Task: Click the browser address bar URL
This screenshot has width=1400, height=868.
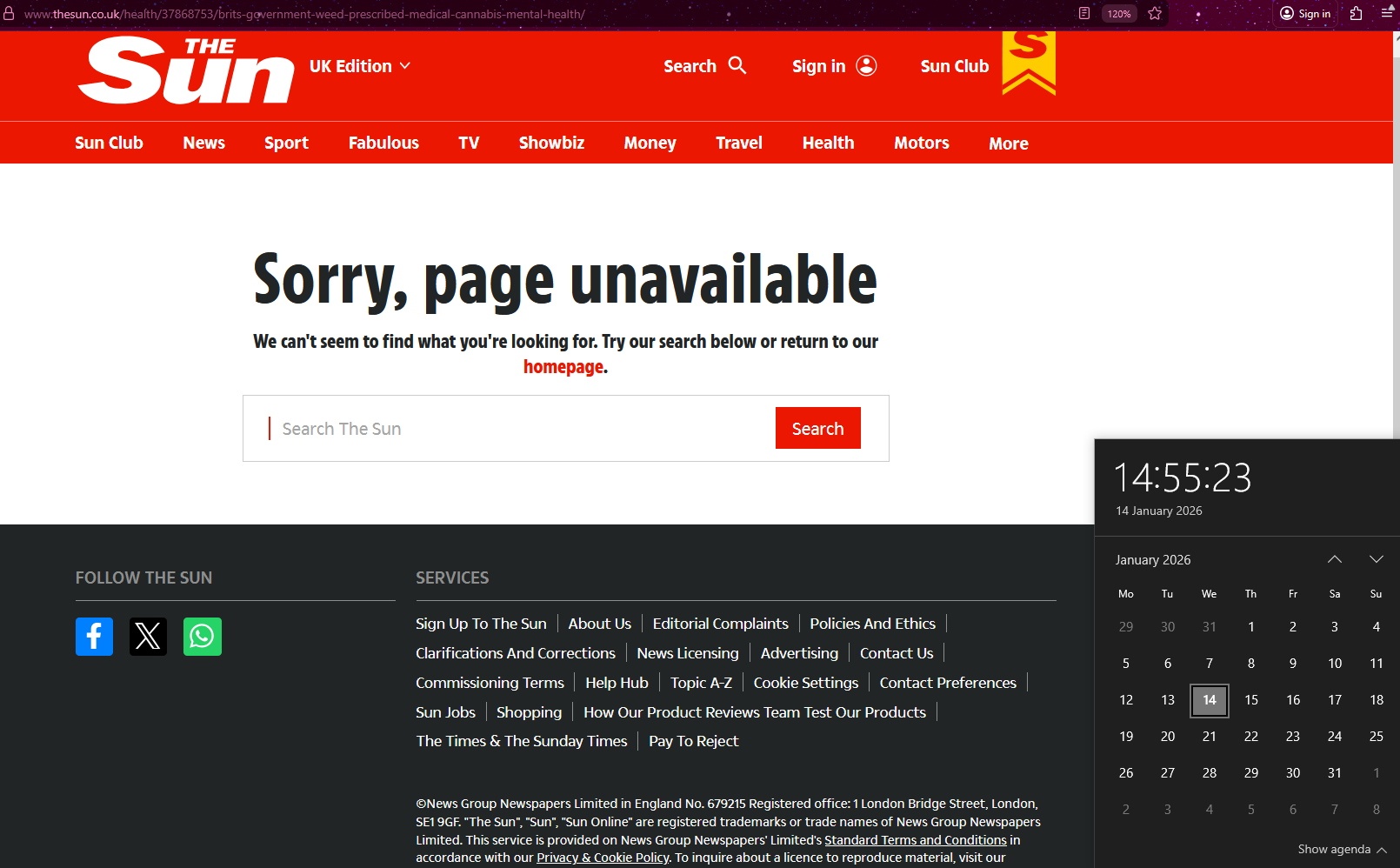Action: [304, 14]
